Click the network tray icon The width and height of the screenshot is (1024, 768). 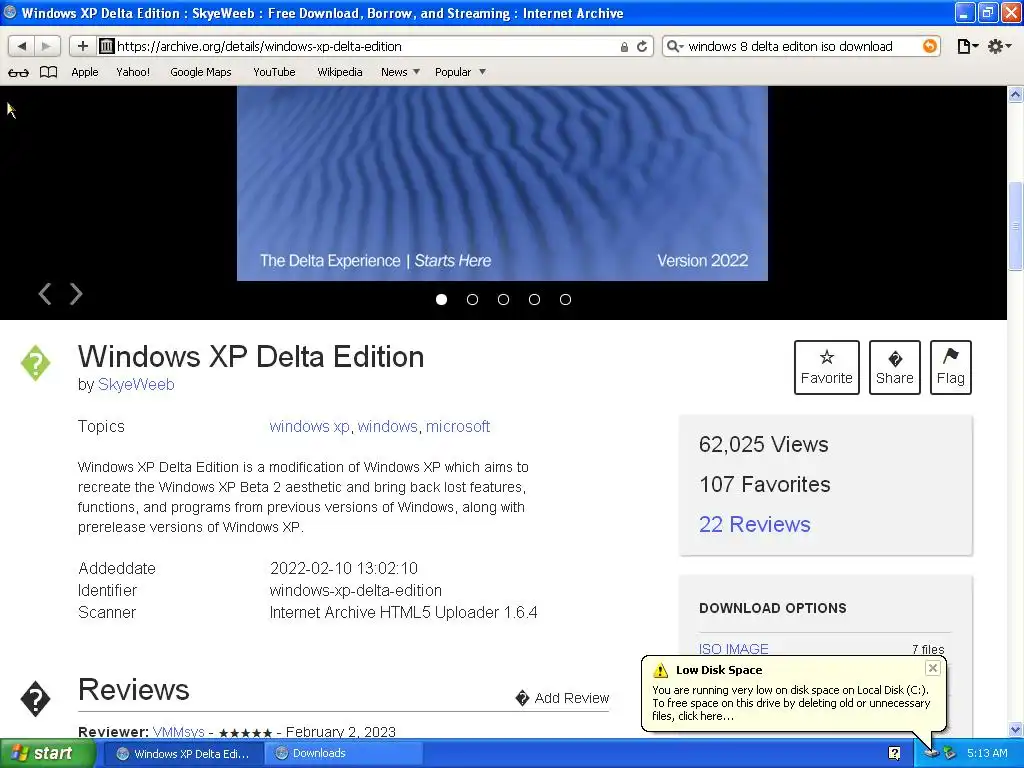pos(949,754)
